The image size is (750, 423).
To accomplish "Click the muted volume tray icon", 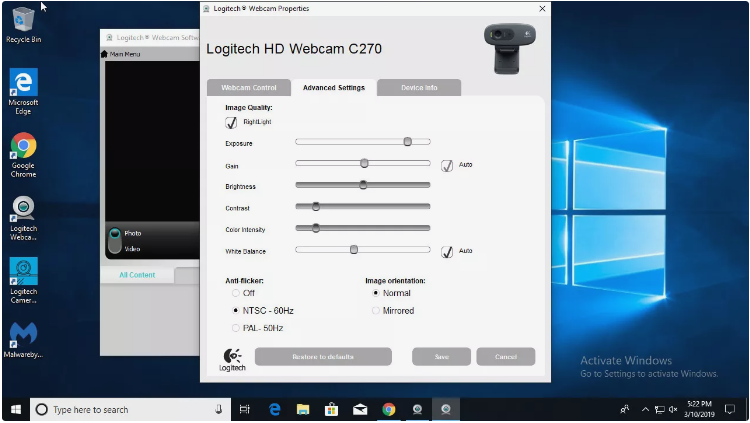I will (673, 410).
